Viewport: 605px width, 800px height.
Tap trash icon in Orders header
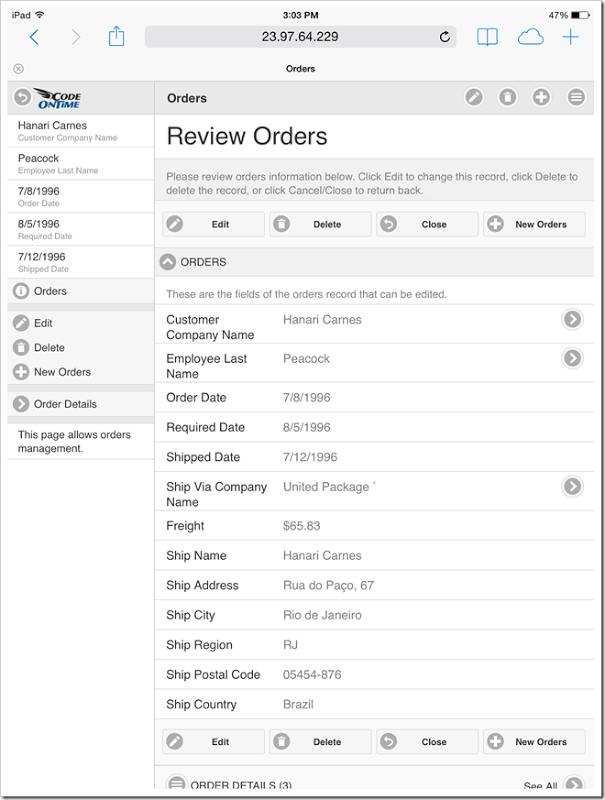click(x=508, y=97)
